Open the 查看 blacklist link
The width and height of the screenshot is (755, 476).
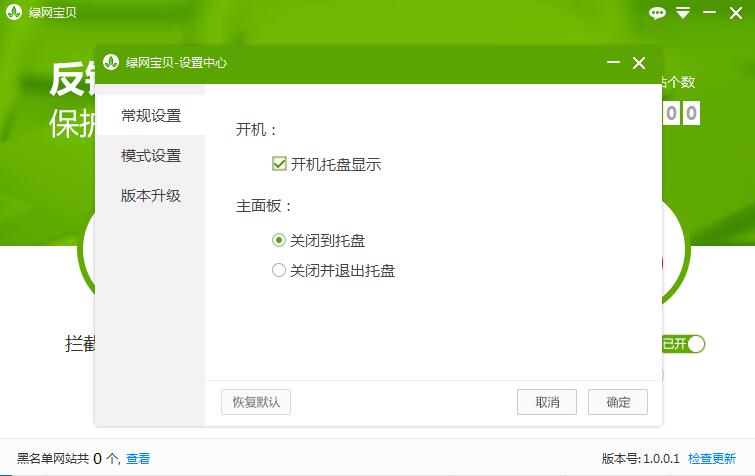click(x=138, y=458)
